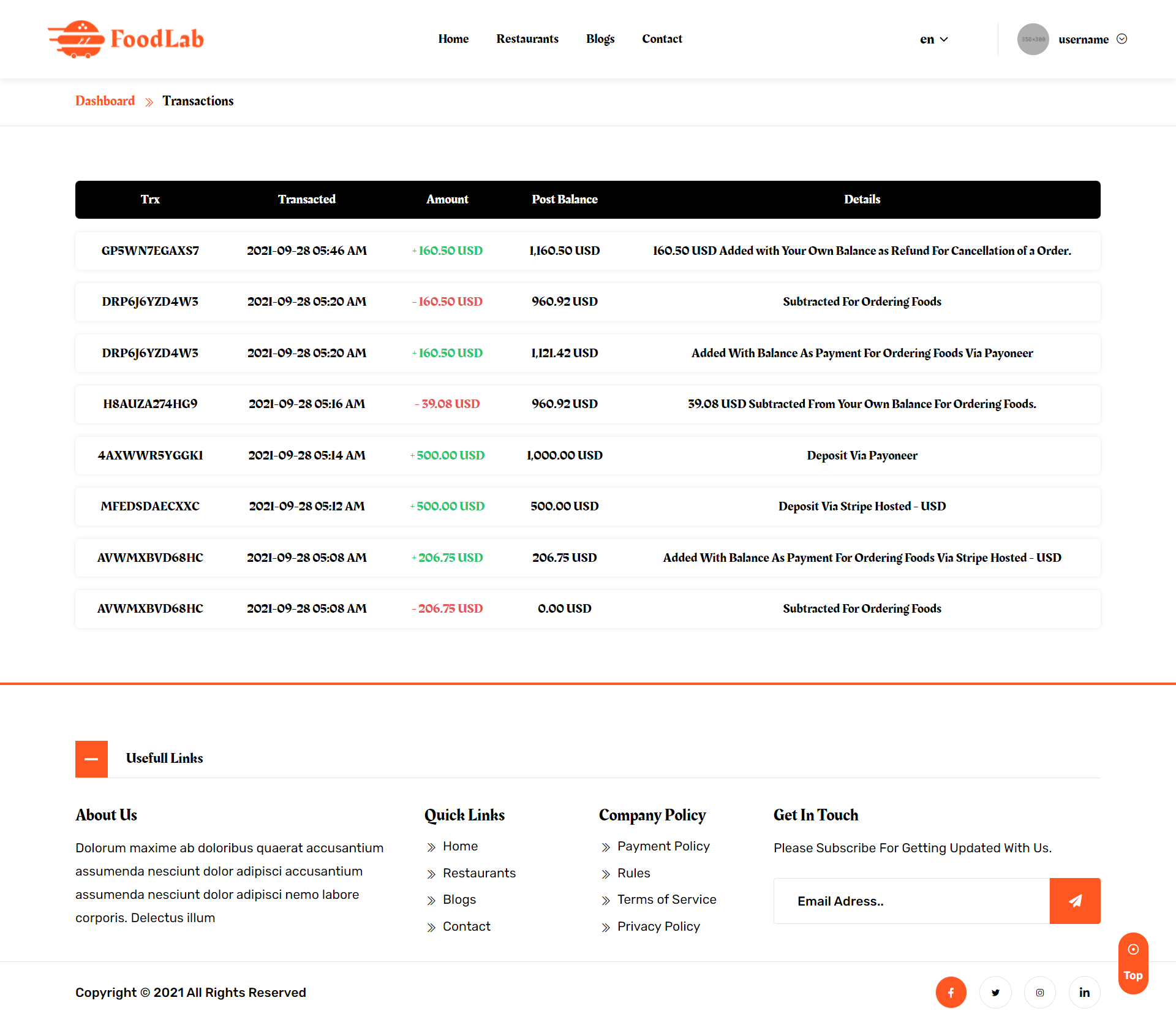Screen dimensions: 1176x1022
Task: Click the user avatar thumbnail
Action: tap(1033, 39)
